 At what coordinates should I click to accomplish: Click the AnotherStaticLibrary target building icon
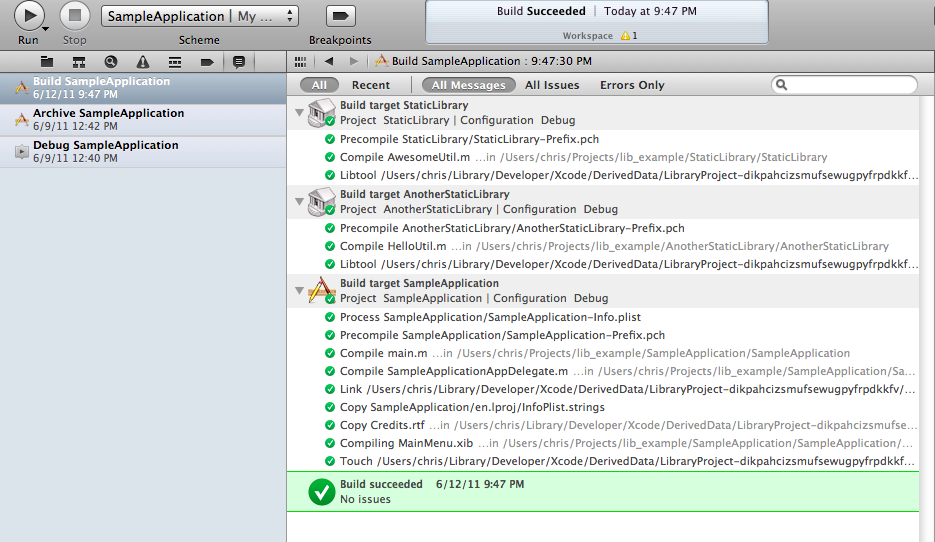click(x=321, y=202)
